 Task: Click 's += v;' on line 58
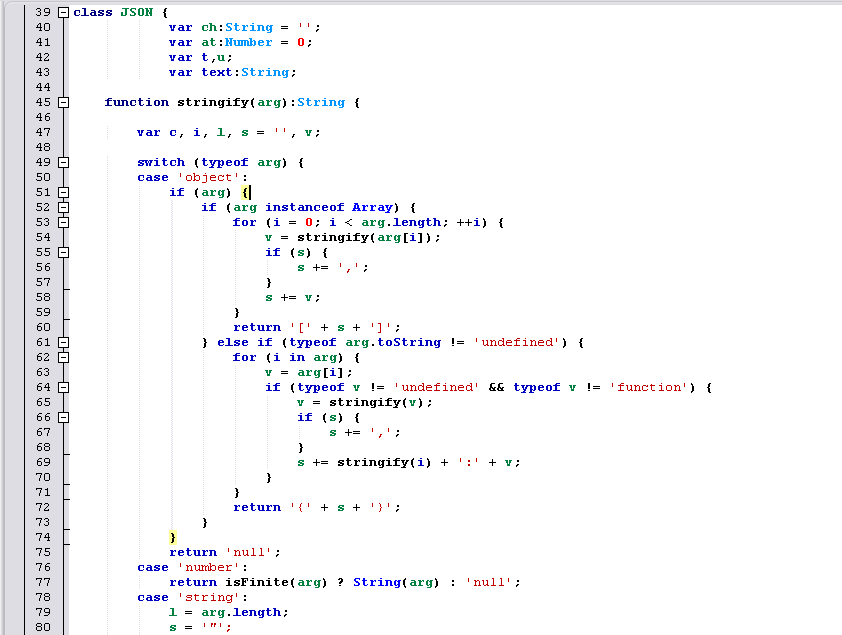point(293,298)
